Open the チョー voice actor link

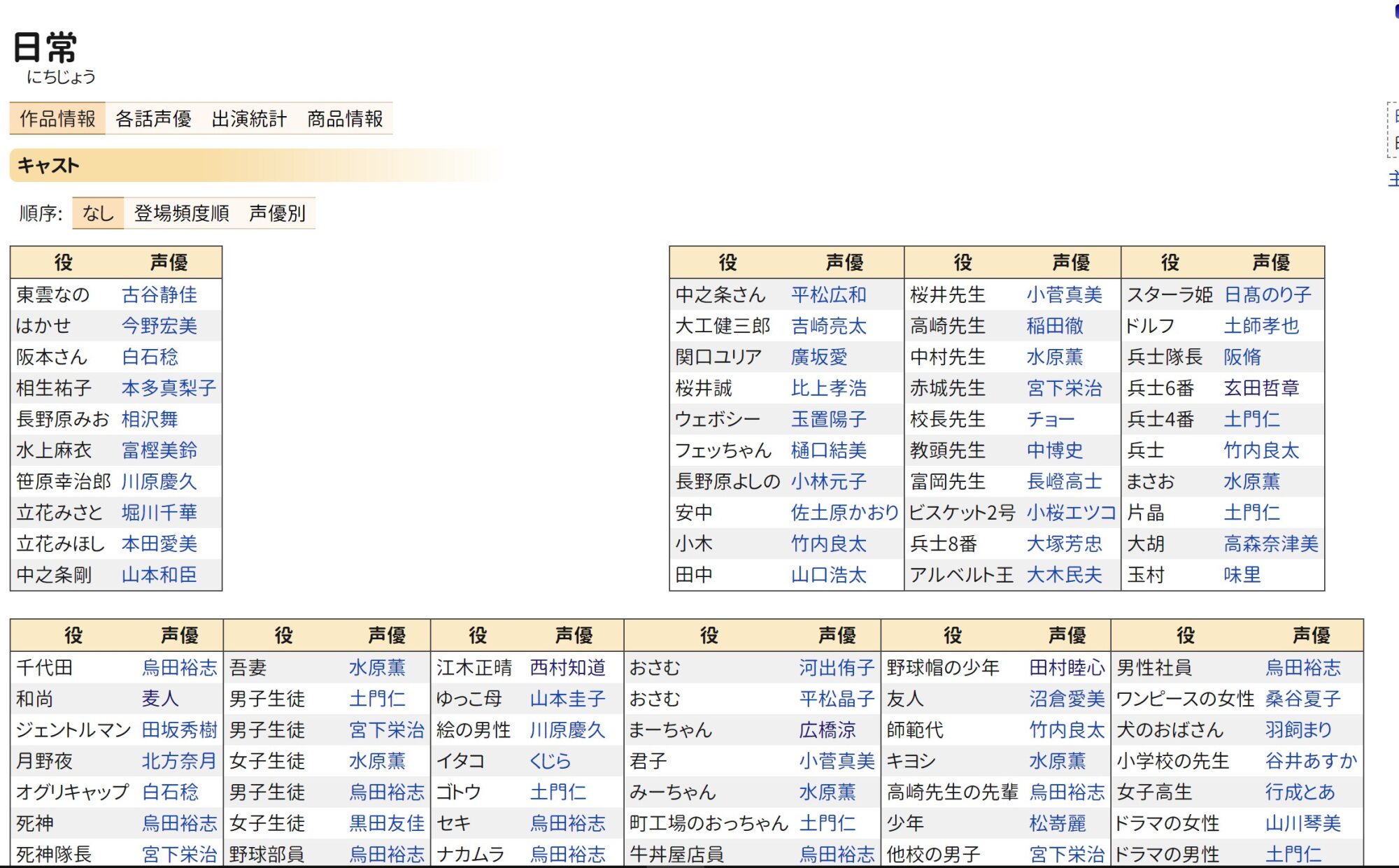tap(1051, 419)
